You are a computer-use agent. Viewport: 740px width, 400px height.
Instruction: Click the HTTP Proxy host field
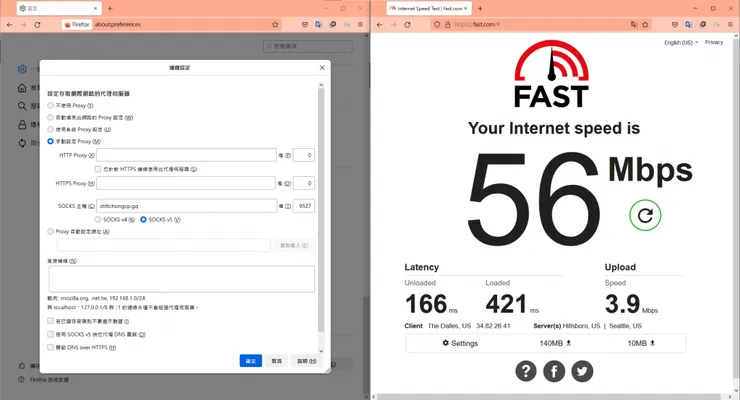(186, 155)
